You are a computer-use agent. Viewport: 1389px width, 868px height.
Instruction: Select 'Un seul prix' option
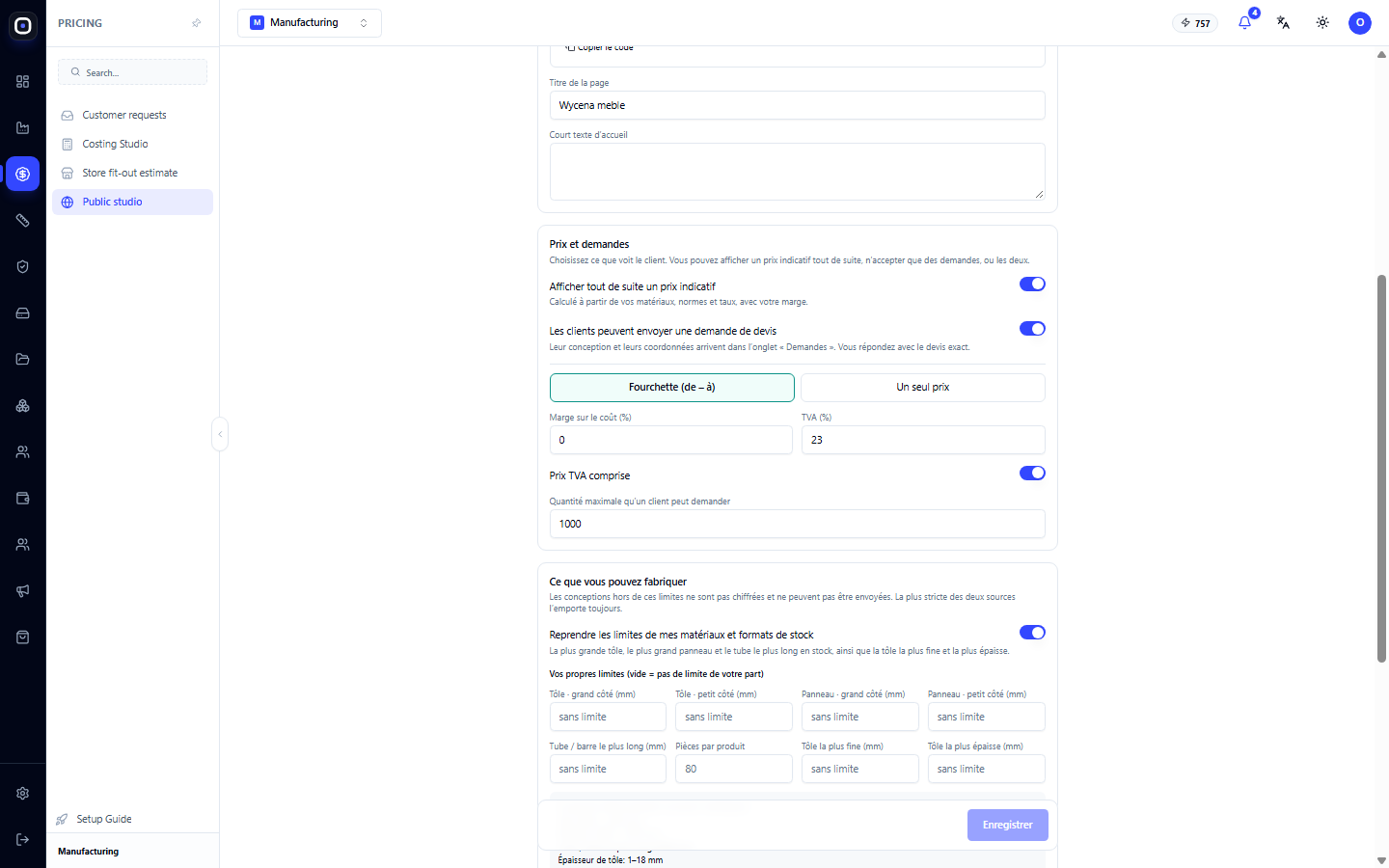[923, 388]
